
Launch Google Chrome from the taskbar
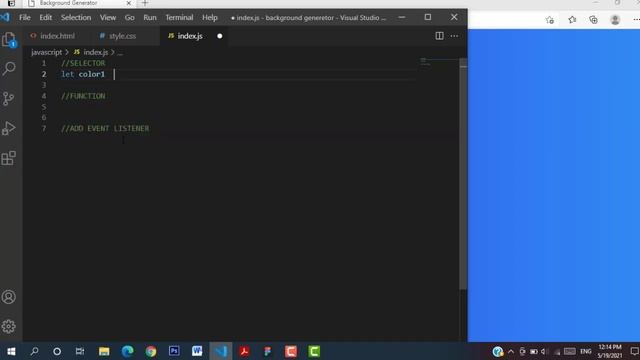(x=151, y=351)
